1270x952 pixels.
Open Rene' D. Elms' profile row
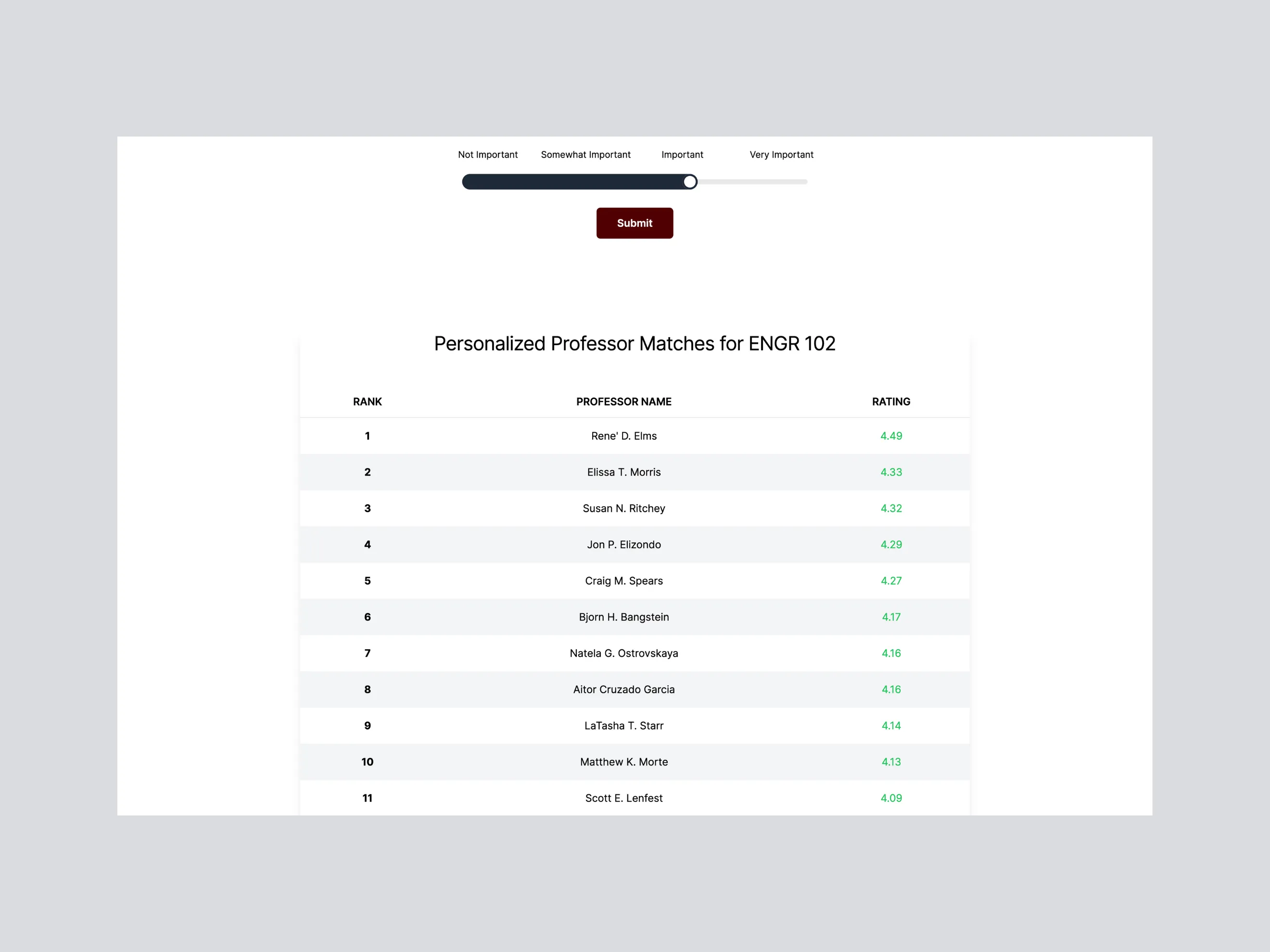click(x=623, y=436)
